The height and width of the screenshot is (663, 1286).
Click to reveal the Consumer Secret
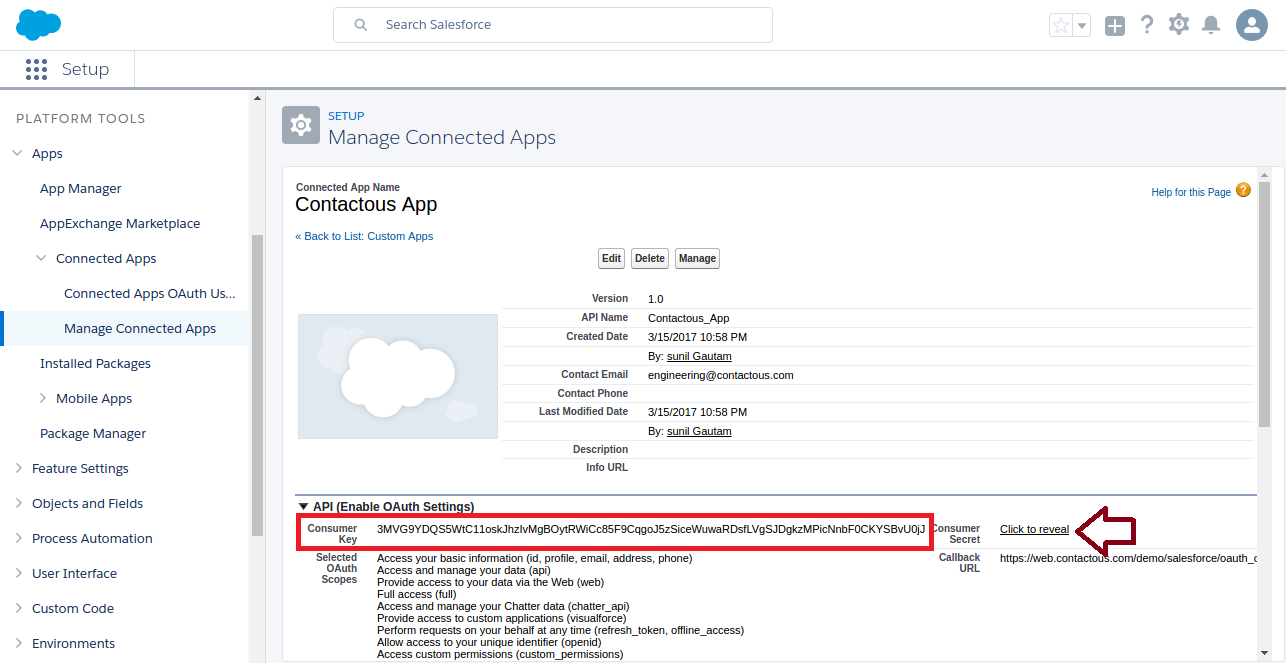1034,529
